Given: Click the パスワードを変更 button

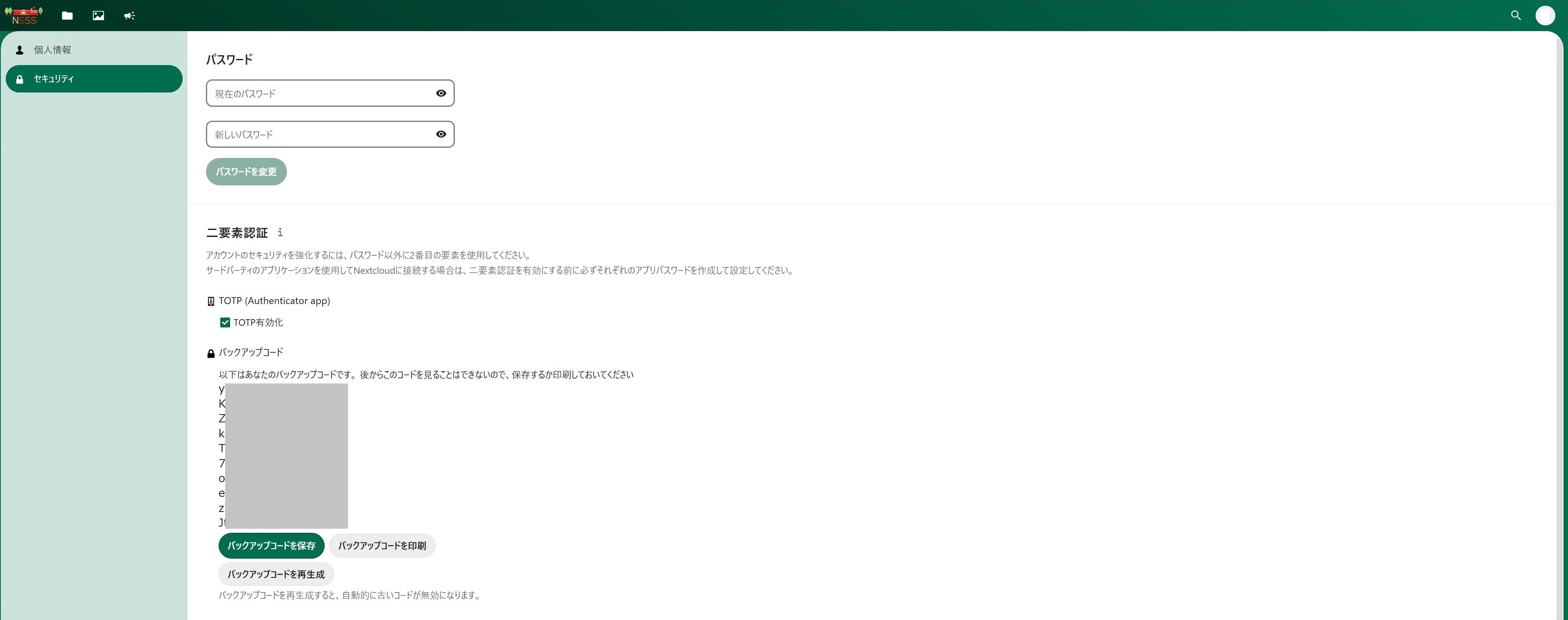Looking at the screenshot, I should [246, 171].
